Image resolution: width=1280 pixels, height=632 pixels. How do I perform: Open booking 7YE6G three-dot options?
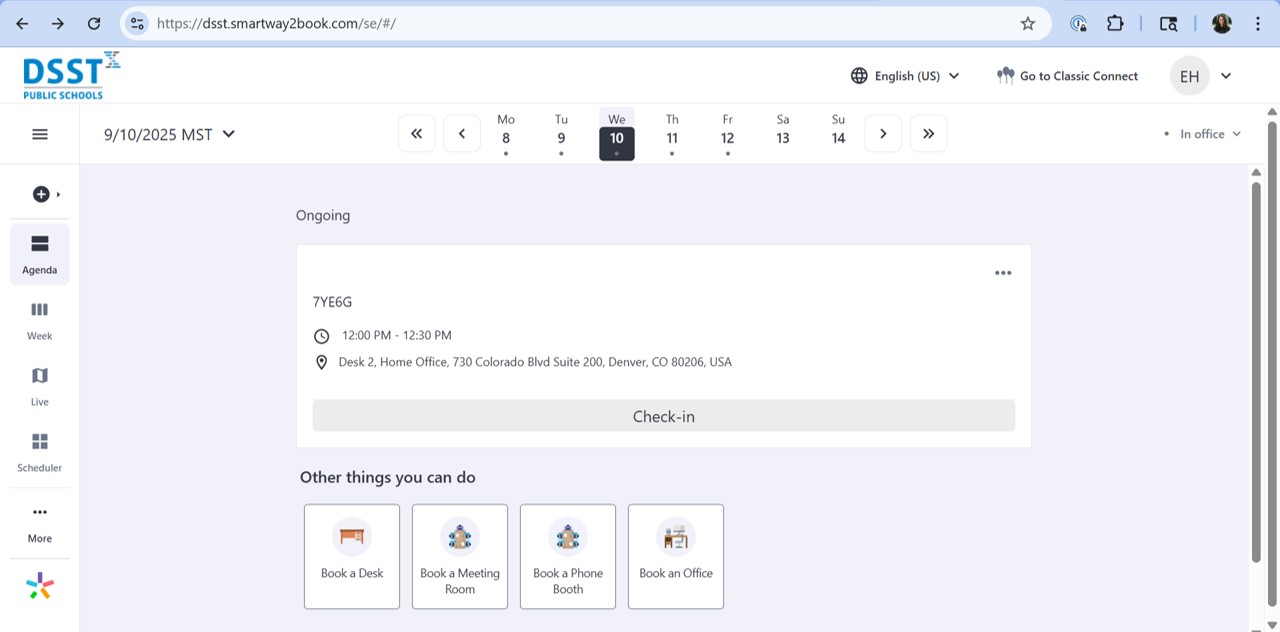(1003, 273)
